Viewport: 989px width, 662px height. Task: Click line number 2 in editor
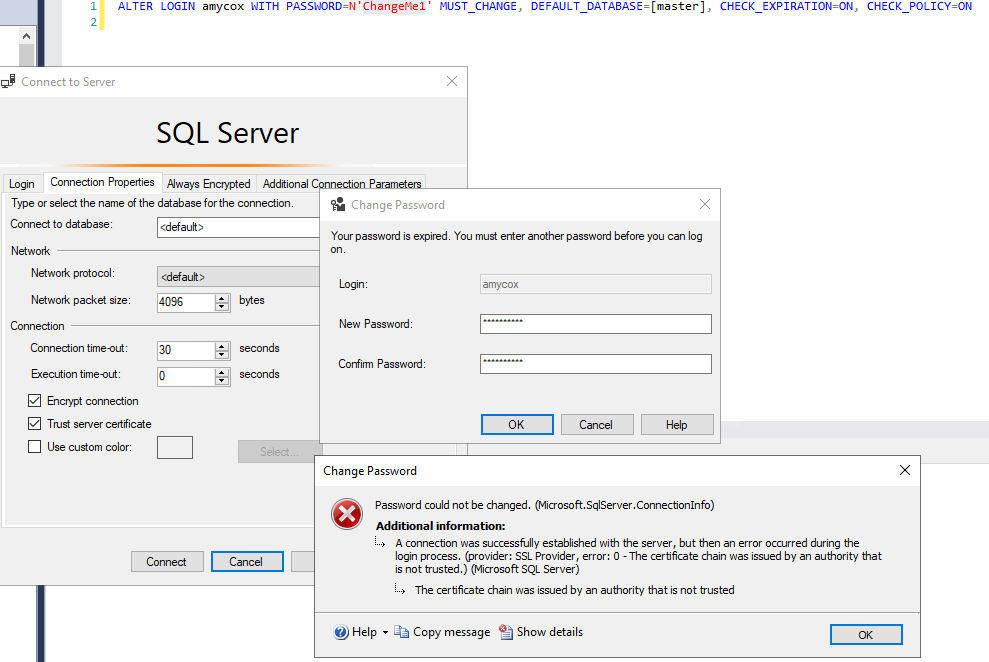93,22
